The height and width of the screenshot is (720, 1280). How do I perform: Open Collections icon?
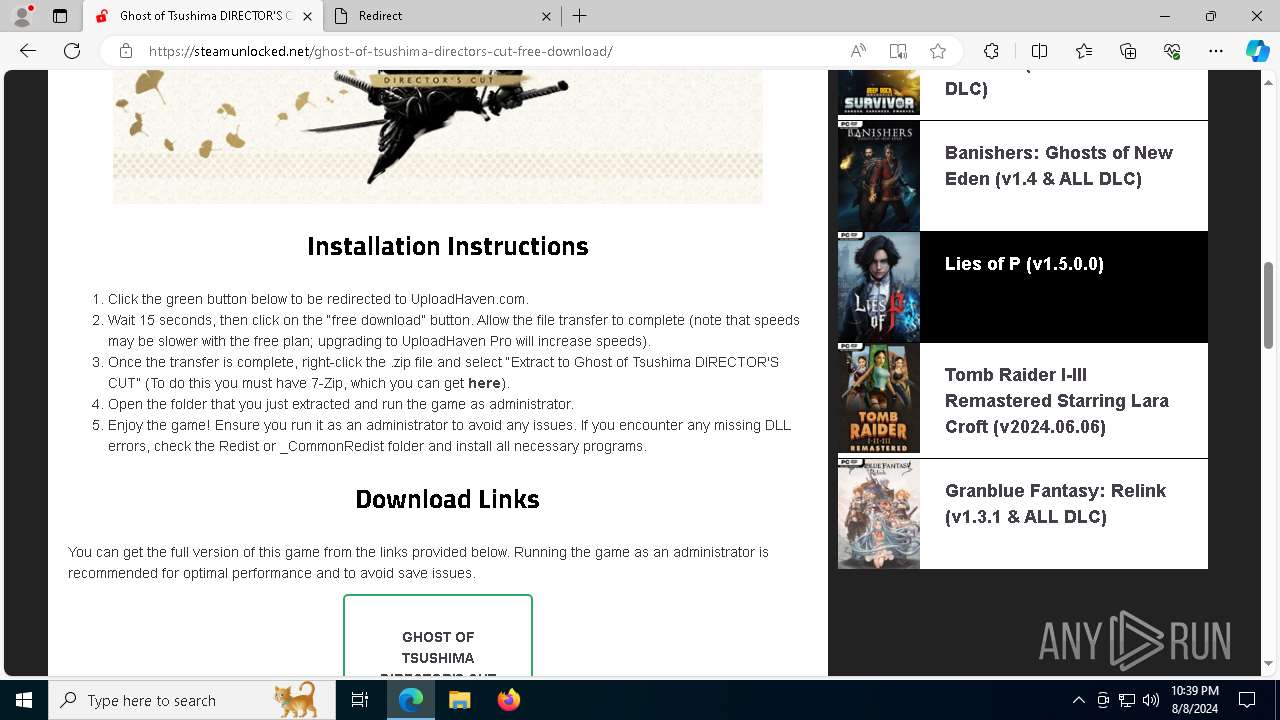click(x=1128, y=51)
